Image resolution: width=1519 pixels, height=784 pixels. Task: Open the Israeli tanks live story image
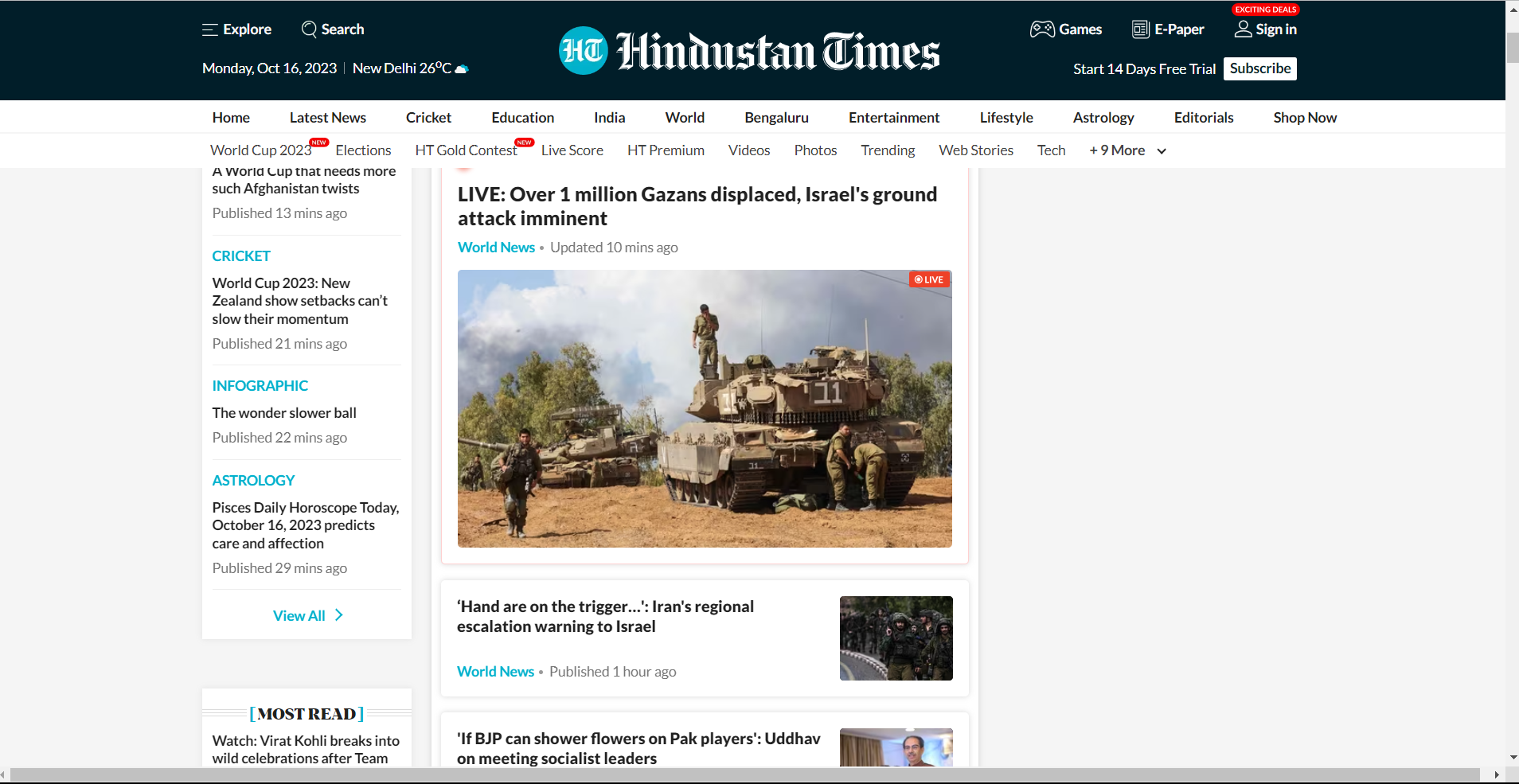[705, 408]
